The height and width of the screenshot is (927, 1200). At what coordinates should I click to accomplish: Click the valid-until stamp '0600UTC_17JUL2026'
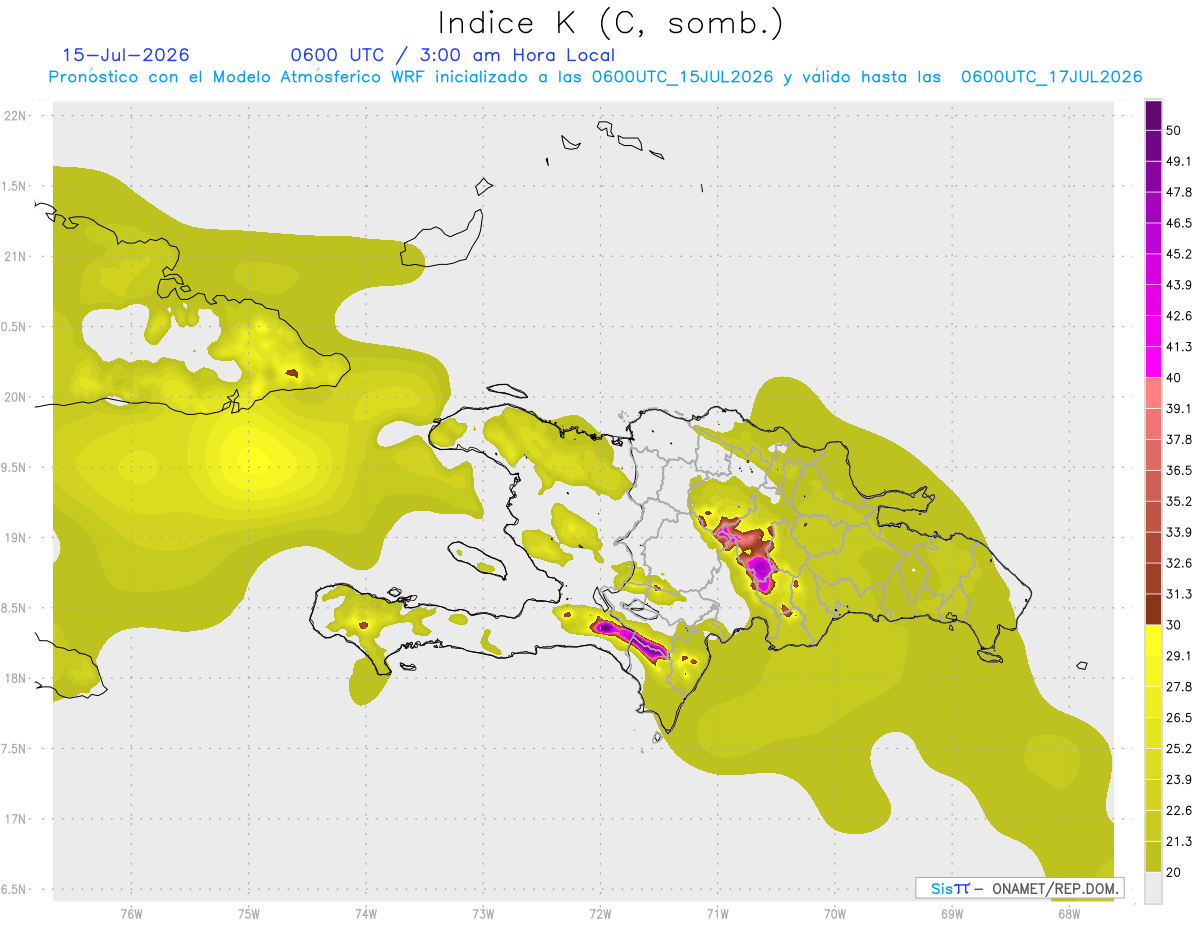click(x=1052, y=77)
